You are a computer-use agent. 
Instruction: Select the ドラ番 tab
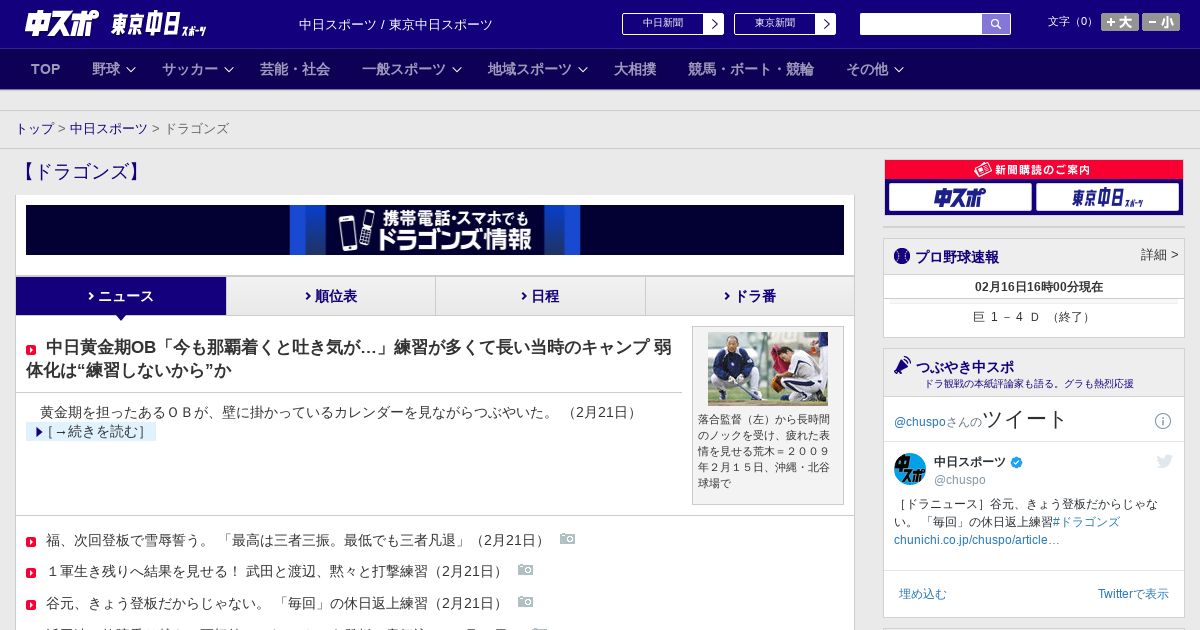coord(750,296)
